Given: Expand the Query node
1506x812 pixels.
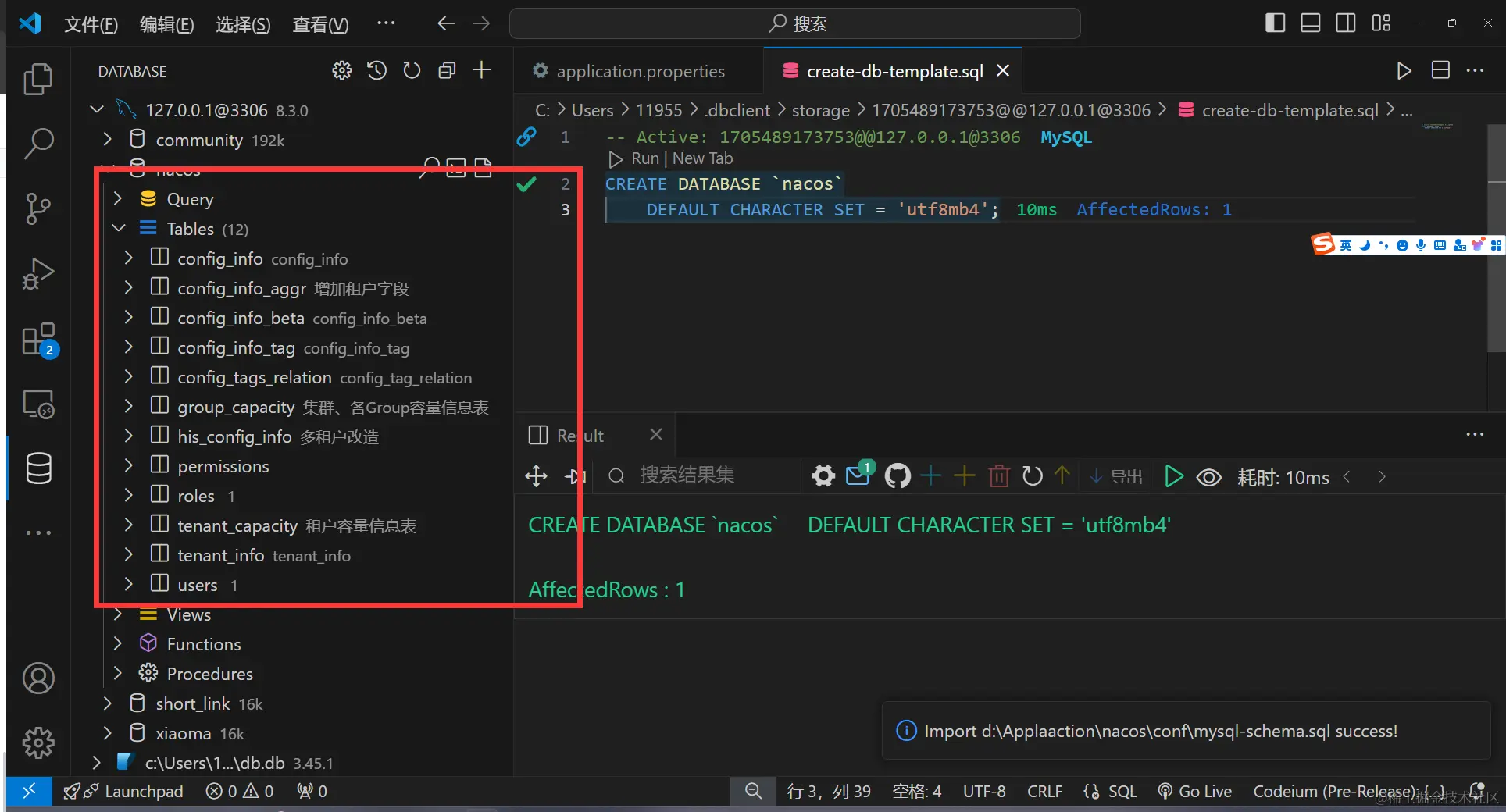Looking at the screenshot, I should pyautogui.click(x=118, y=199).
